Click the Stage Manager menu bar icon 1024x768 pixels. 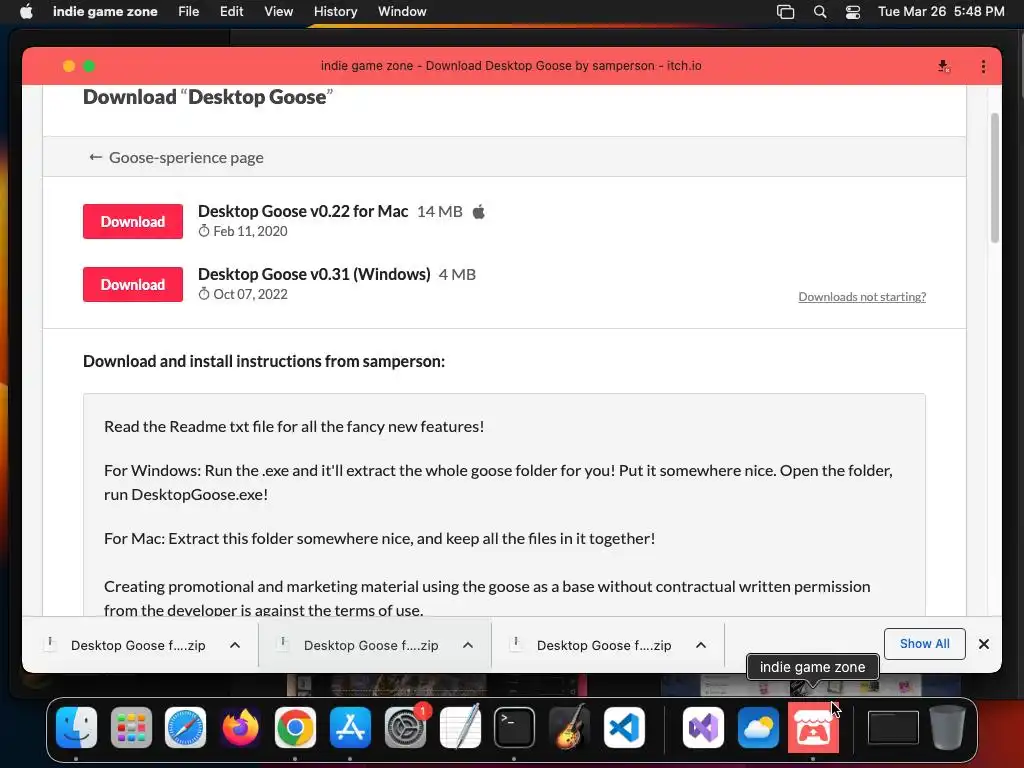point(785,11)
